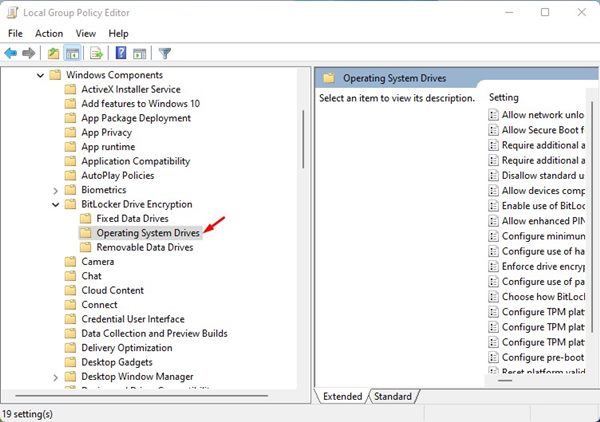Click the policy icon beside Allow devices compliant
The image size is (600, 422).
click(x=494, y=191)
